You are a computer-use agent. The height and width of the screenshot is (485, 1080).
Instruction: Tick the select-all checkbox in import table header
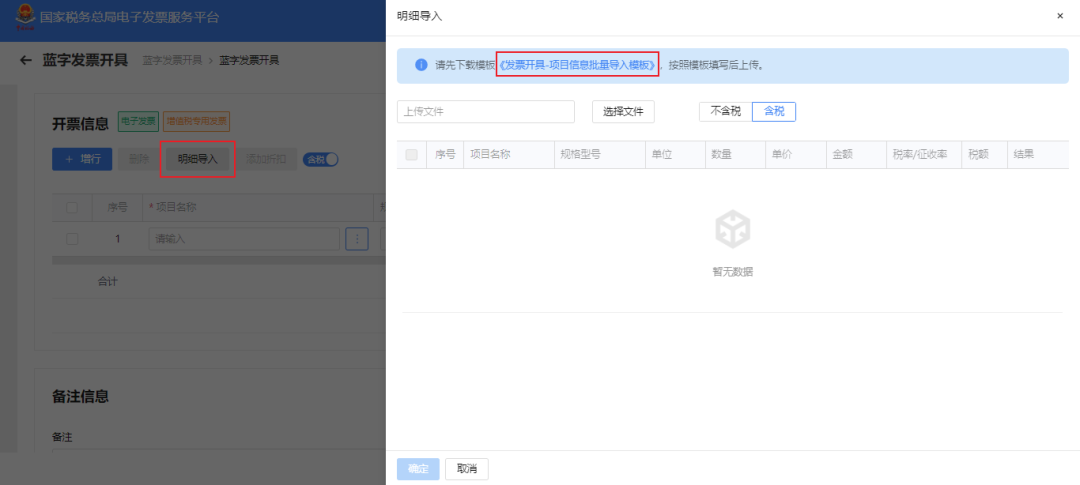[x=412, y=155]
